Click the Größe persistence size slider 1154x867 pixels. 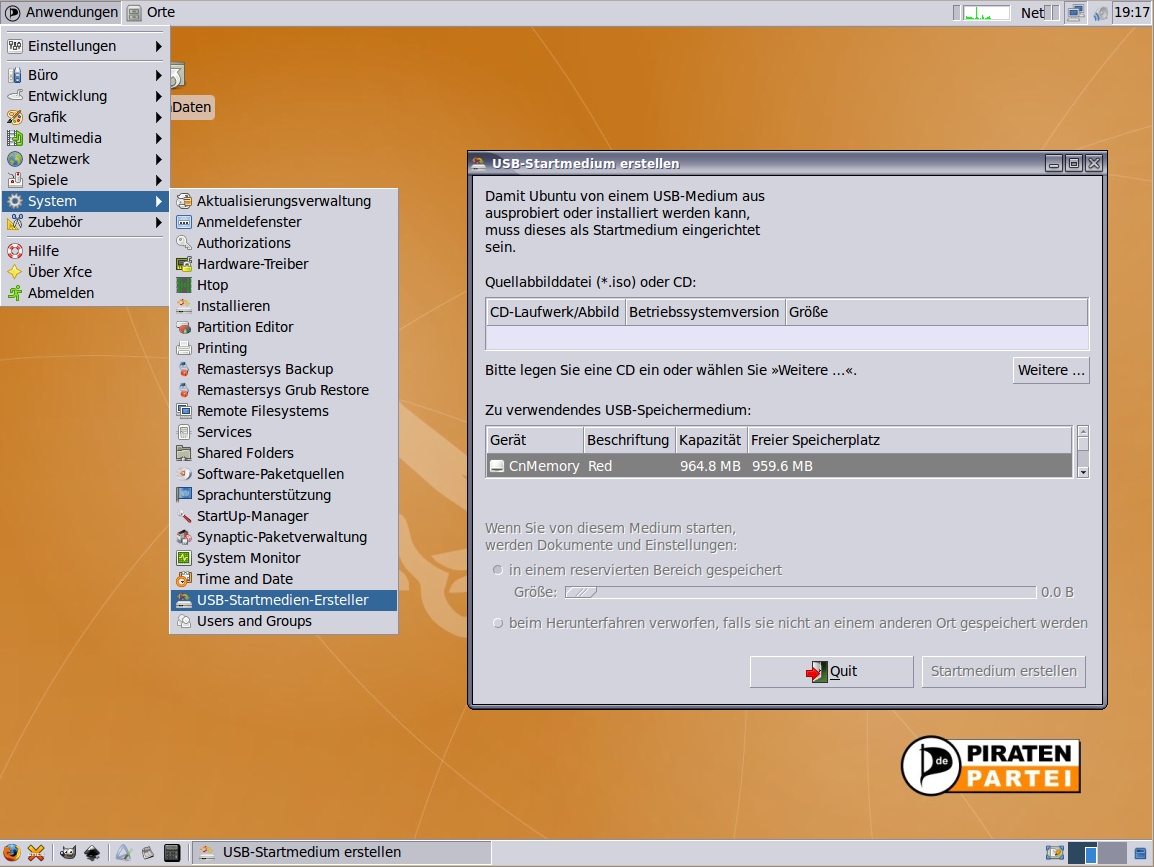(x=799, y=592)
